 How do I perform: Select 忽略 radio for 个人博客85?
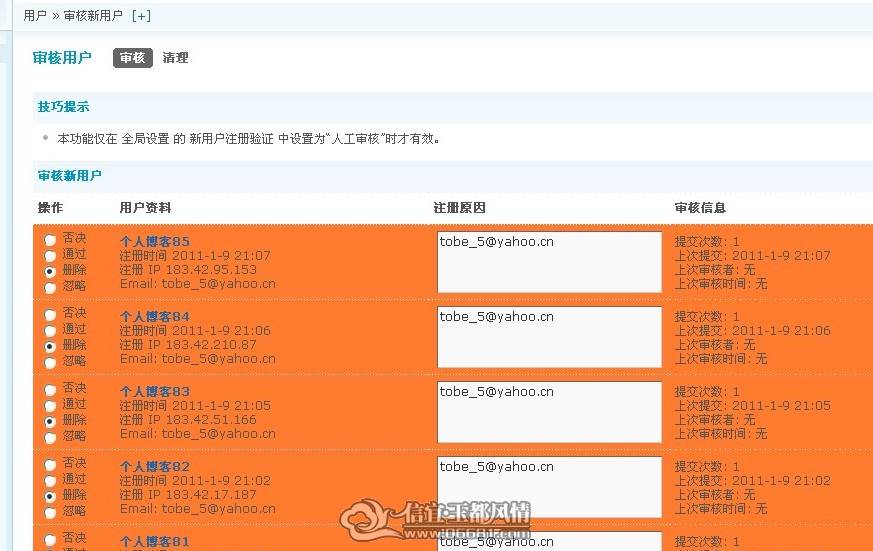[50, 288]
